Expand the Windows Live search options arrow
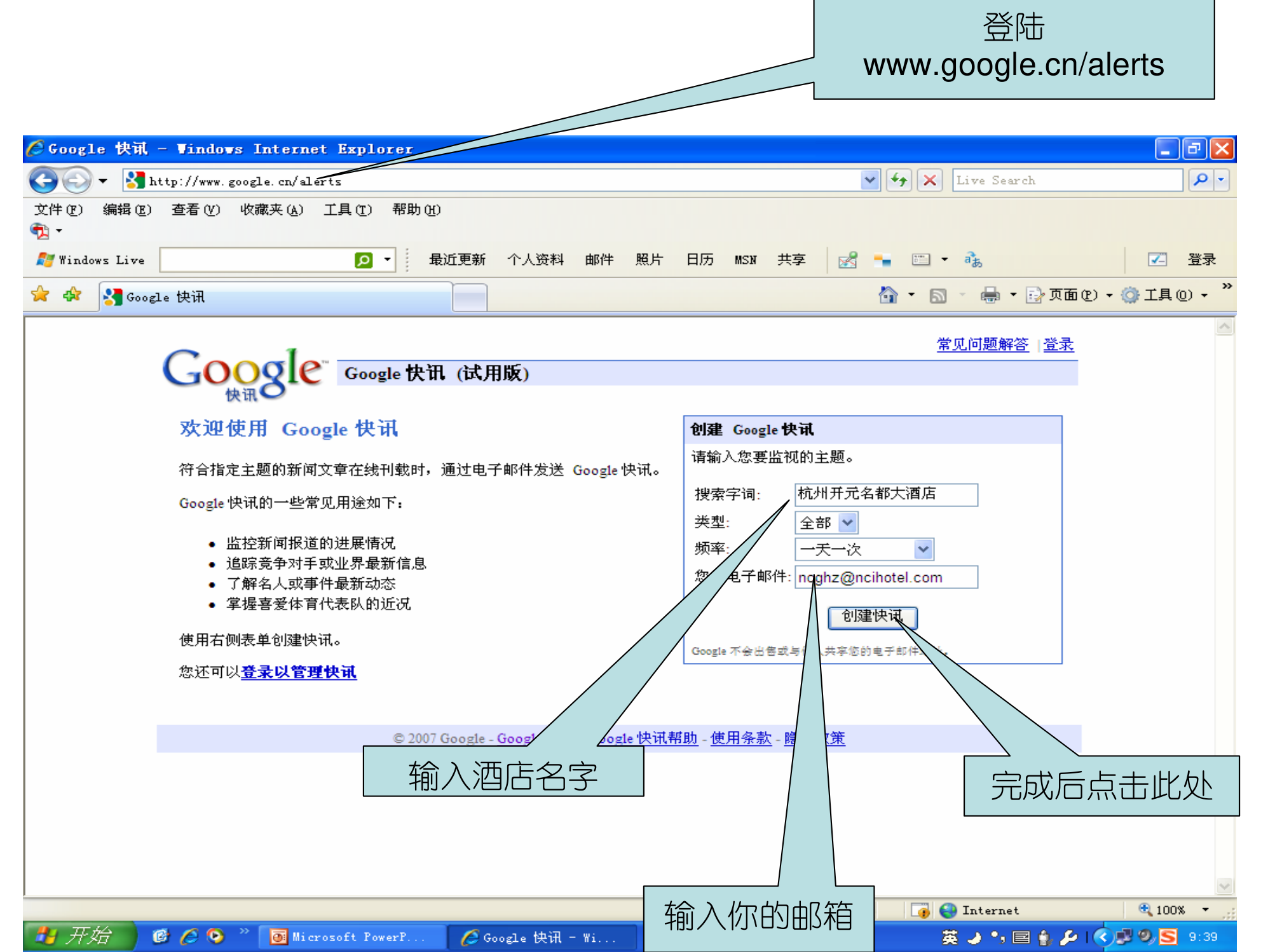Image resolution: width=1268 pixels, height=952 pixels. (x=387, y=260)
